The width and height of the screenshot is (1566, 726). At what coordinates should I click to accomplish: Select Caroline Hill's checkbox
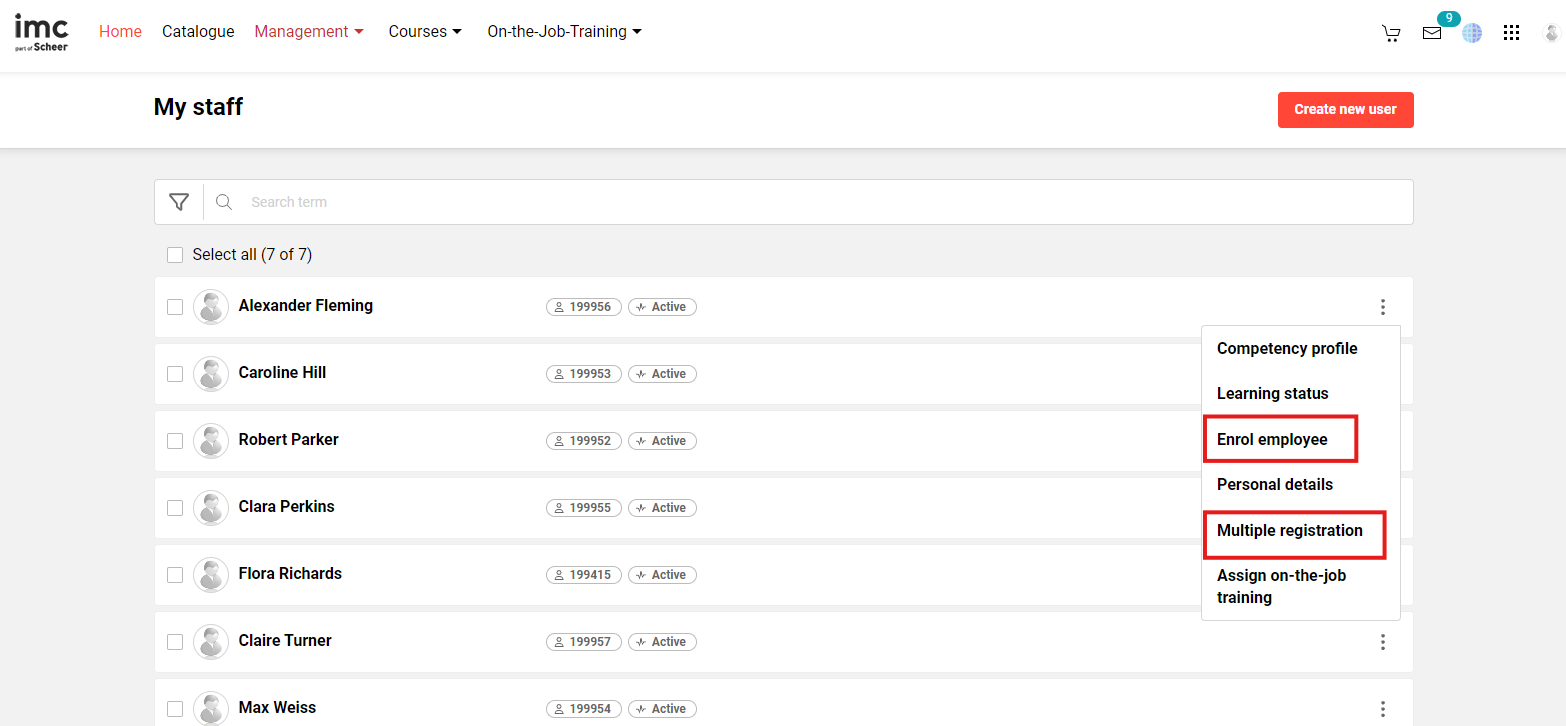point(175,374)
